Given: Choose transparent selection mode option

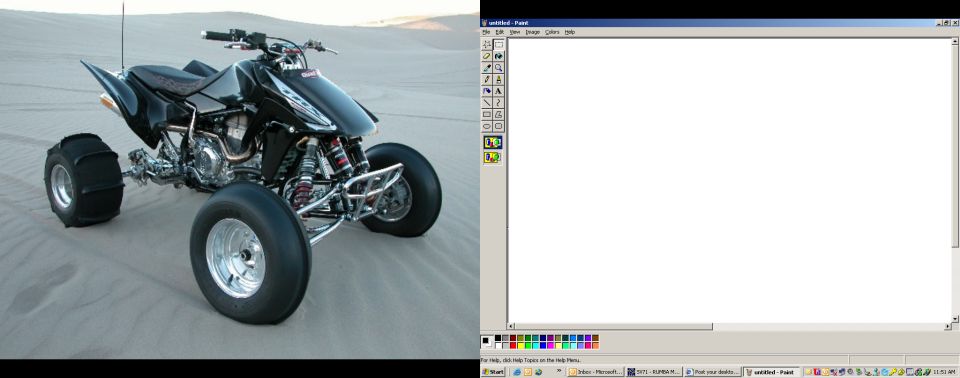Looking at the screenshot, I should [492, 157].
